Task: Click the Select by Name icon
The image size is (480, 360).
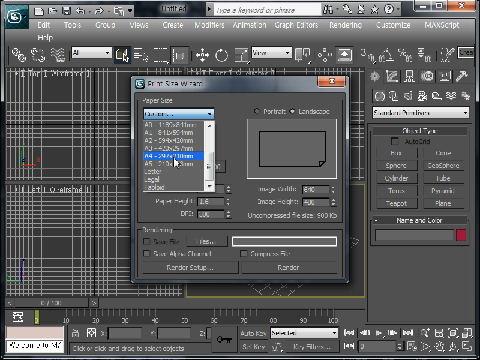Action: [141, 55]
